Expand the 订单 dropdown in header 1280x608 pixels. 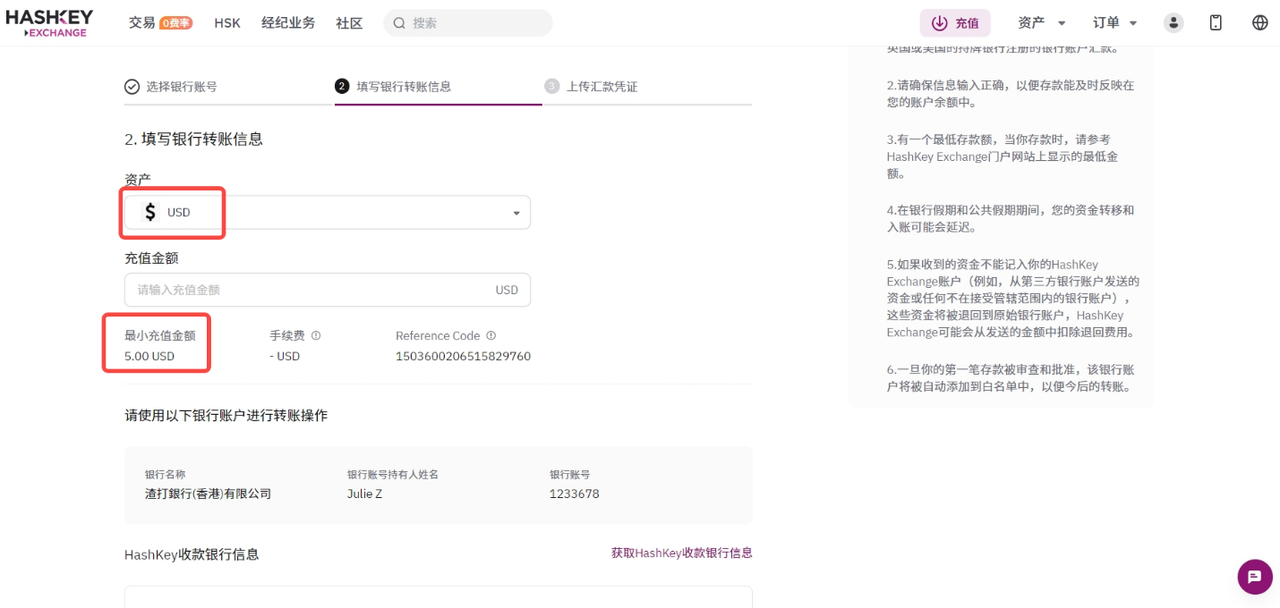[x=1115, y=23]
